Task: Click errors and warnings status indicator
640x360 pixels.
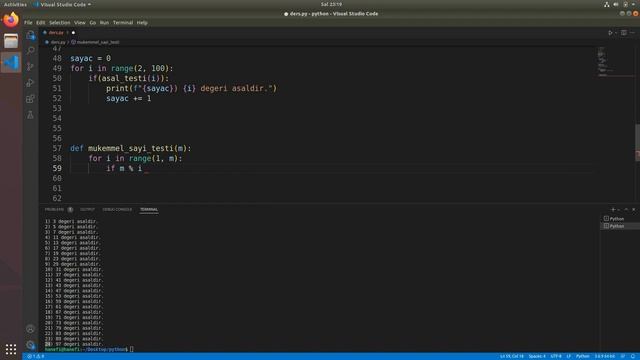Action: click(x=36, y=356)
